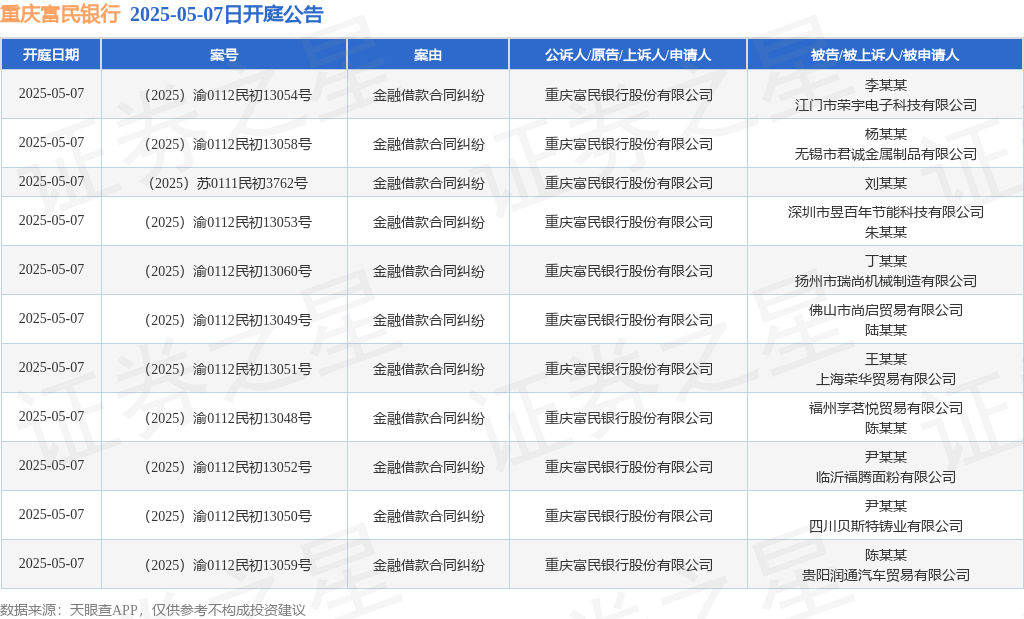Screen dimensions: 1024x619
Task: Select case number 渝0112民初13058号
Action: click(228, 144)
